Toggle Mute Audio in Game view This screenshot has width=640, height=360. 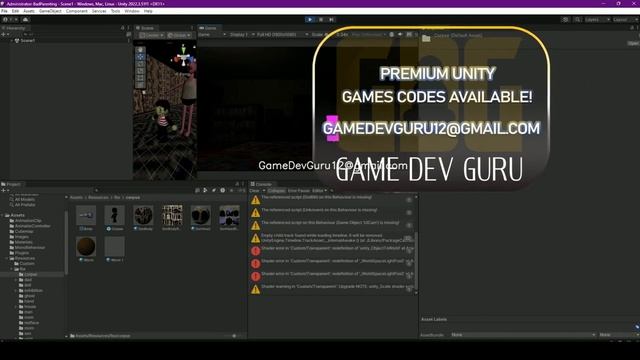(400, 35)
